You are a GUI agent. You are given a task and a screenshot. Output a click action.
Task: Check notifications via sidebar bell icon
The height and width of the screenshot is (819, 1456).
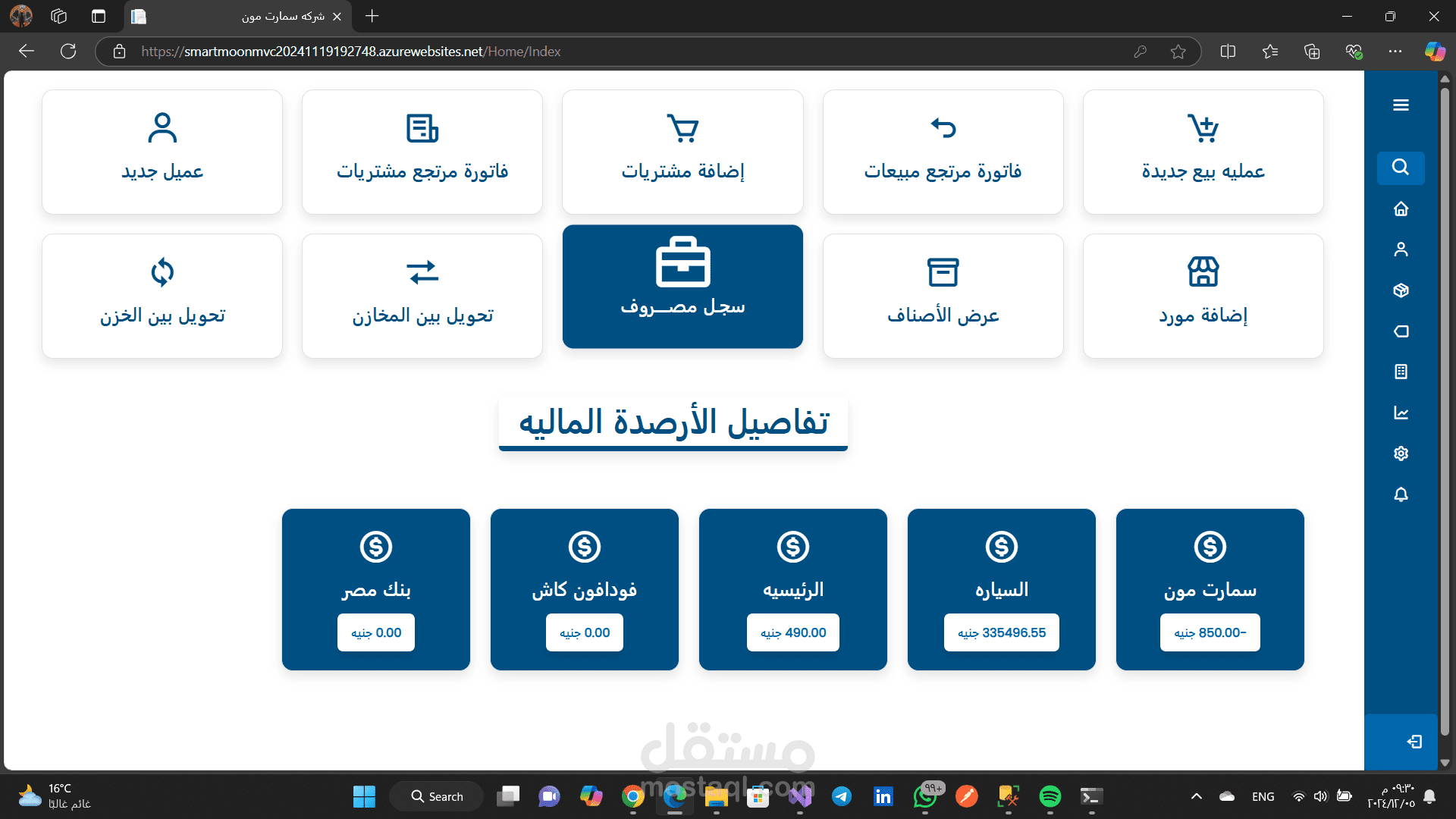click(x=1401, y=494)
